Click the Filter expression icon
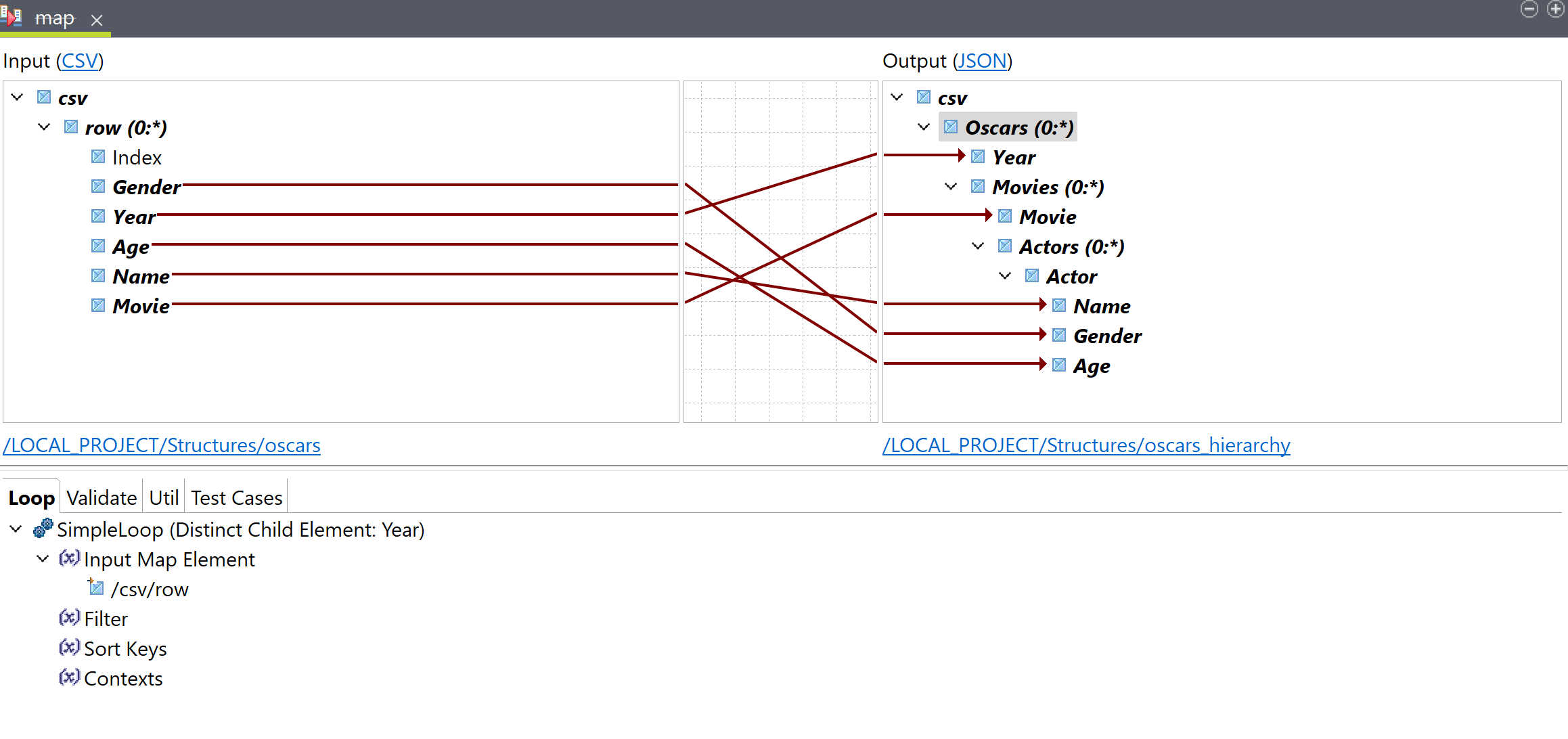The image size is (1568, 739). click(69, 619)
